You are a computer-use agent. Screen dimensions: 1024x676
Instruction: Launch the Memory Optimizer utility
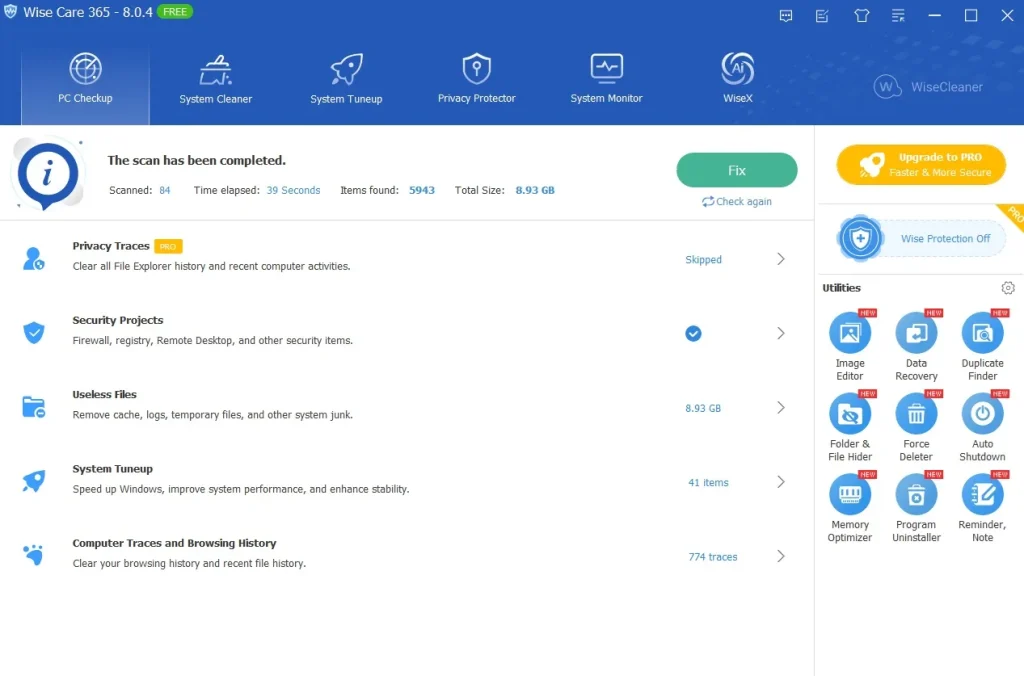850,508
